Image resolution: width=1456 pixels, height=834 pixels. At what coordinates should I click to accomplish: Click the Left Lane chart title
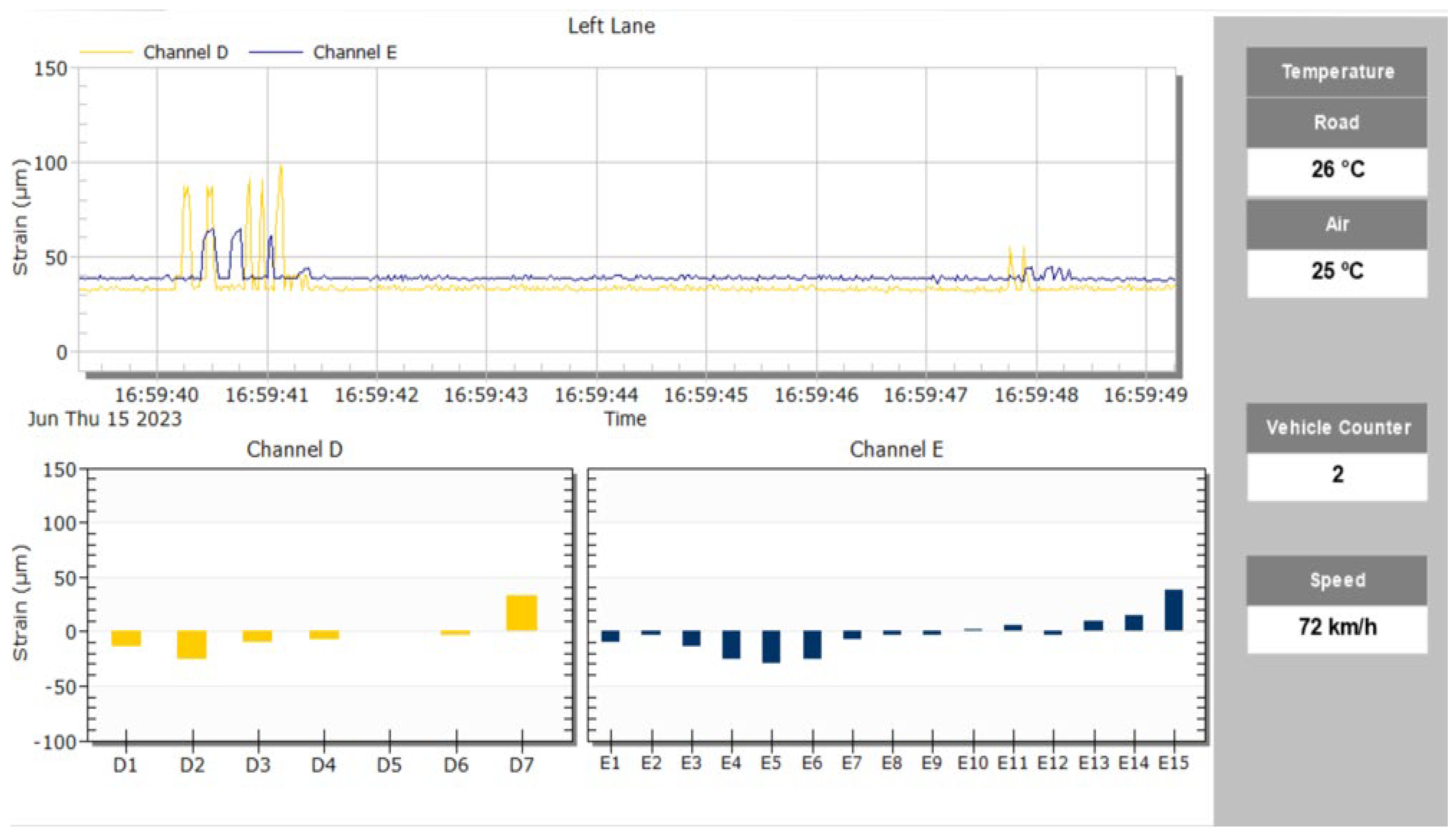611,26
